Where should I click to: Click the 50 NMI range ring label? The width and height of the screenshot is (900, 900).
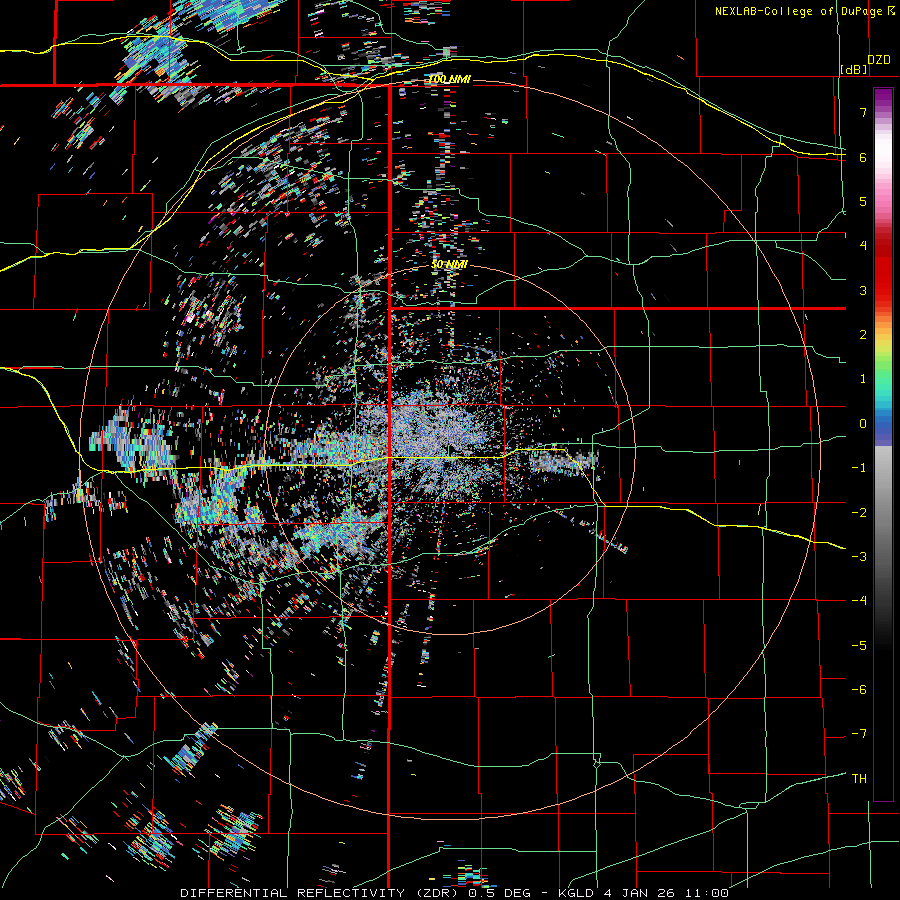pyautogui.click(x=449, y=265)
